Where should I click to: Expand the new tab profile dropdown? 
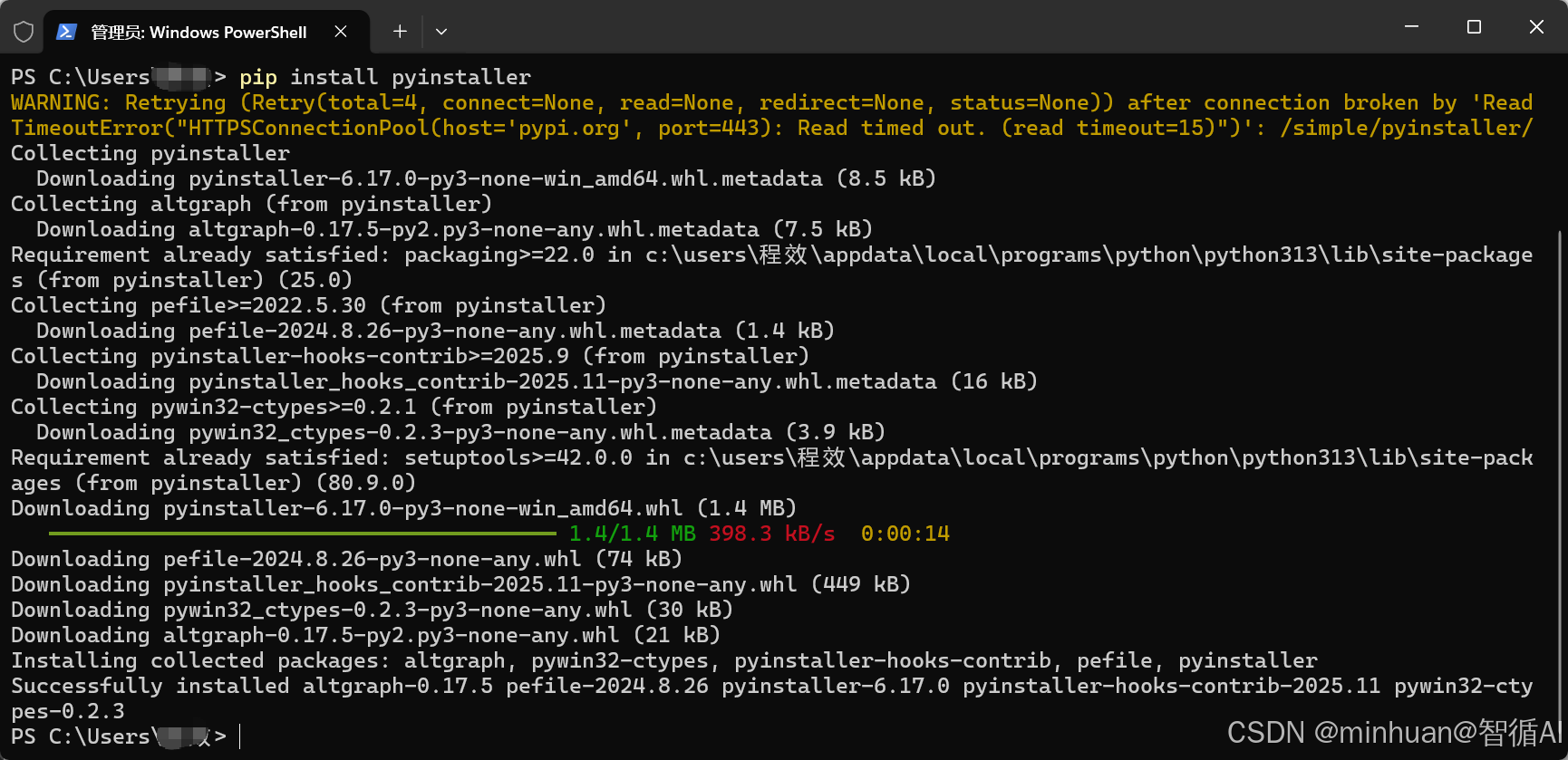pos(441,32)
